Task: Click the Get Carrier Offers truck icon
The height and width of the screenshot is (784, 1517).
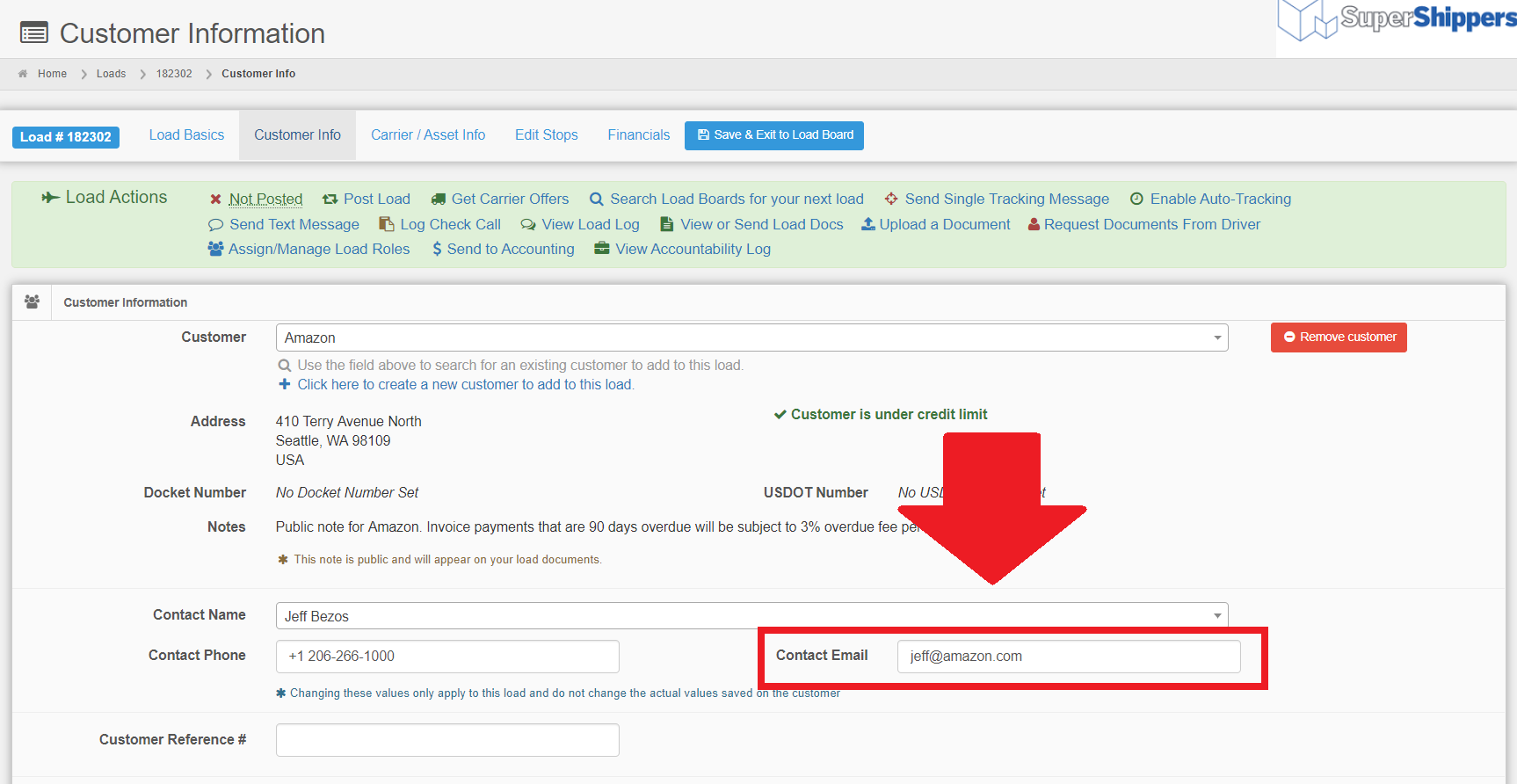Action: (x=438, y=200)
